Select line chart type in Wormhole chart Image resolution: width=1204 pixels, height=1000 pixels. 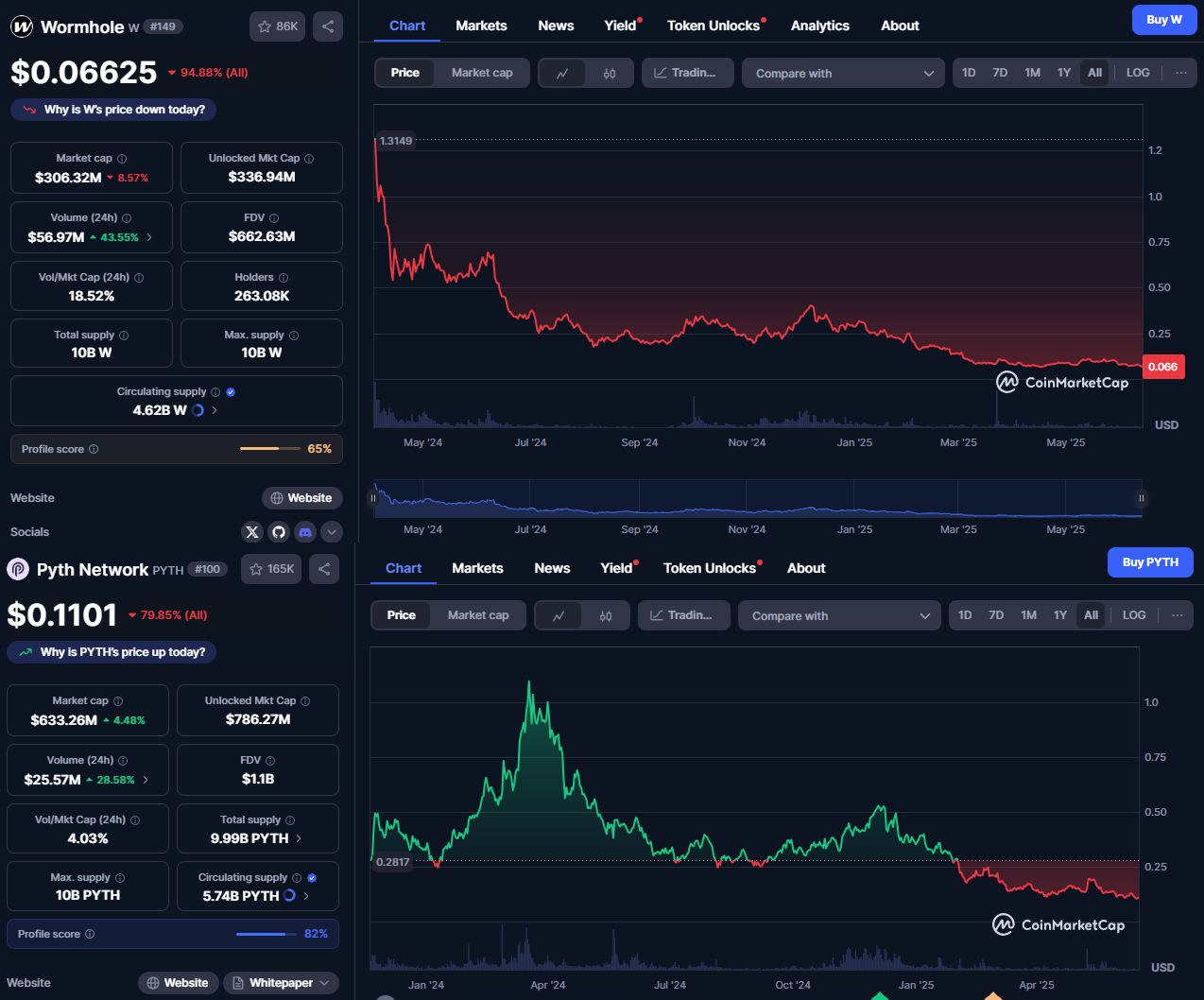562,73
